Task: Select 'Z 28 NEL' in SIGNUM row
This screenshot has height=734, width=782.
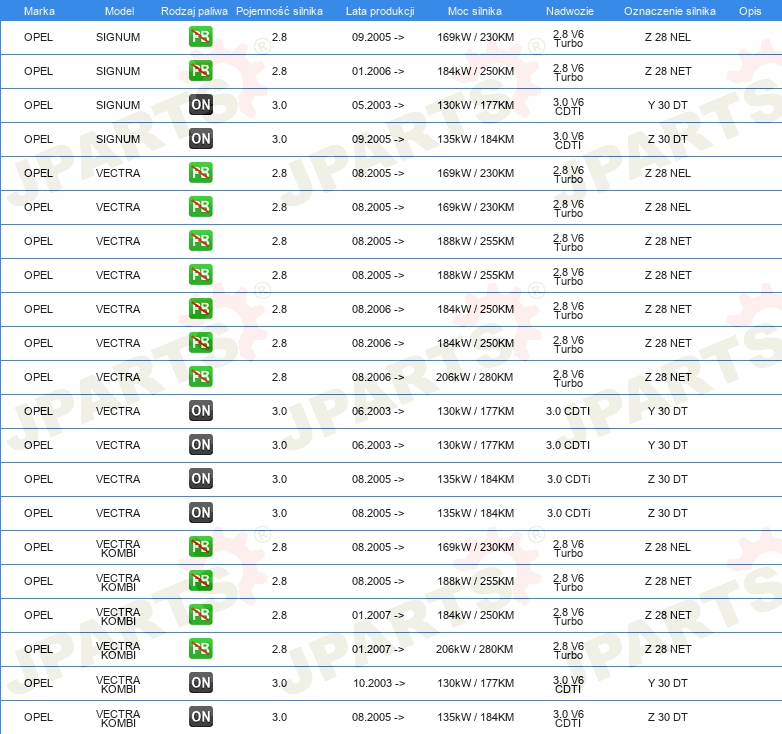Action: tap(668, 37)
